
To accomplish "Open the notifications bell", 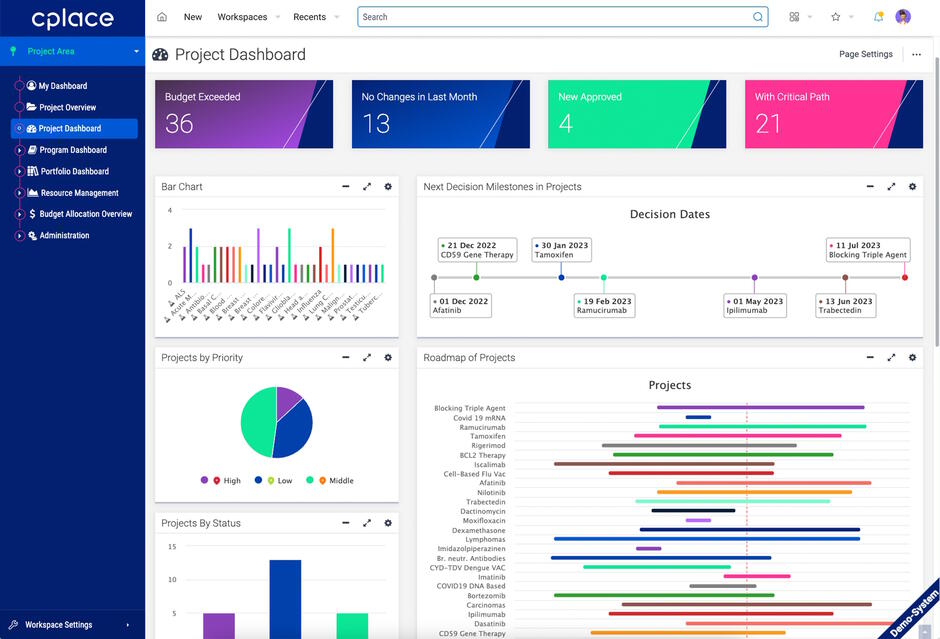I will coord(878,17).
